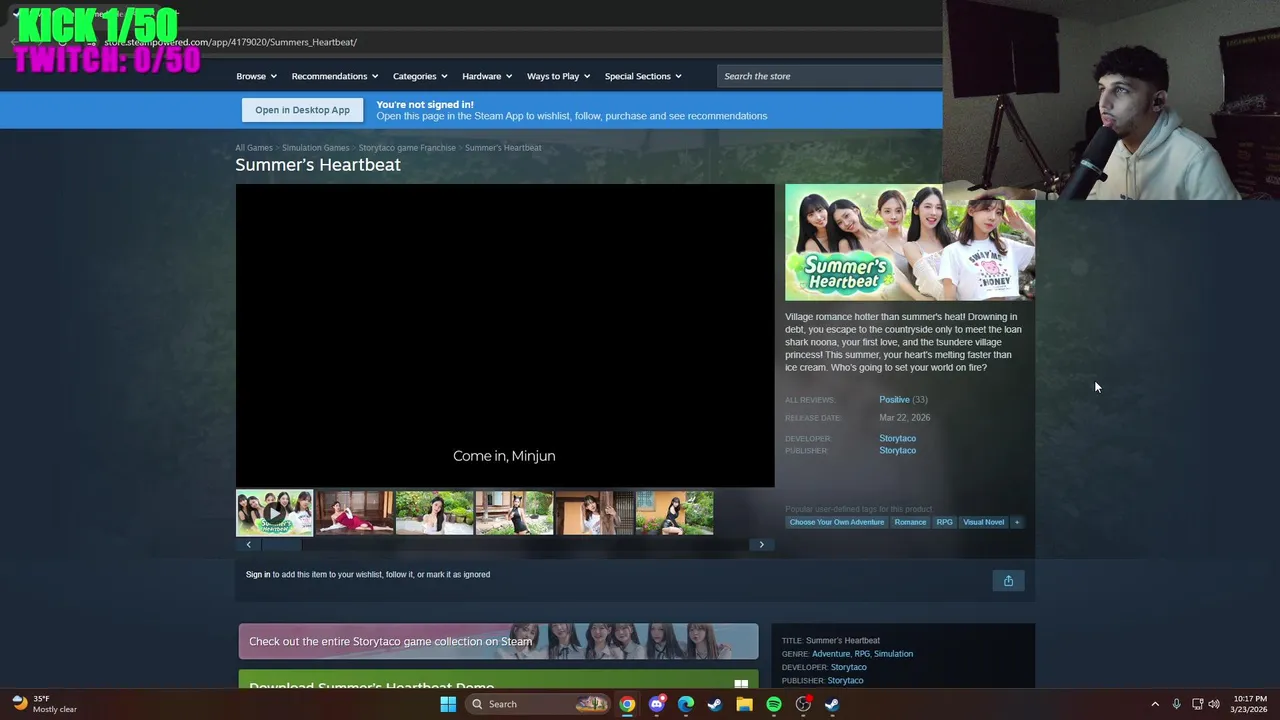Click the plus tag button

[x=1017, y=522]
